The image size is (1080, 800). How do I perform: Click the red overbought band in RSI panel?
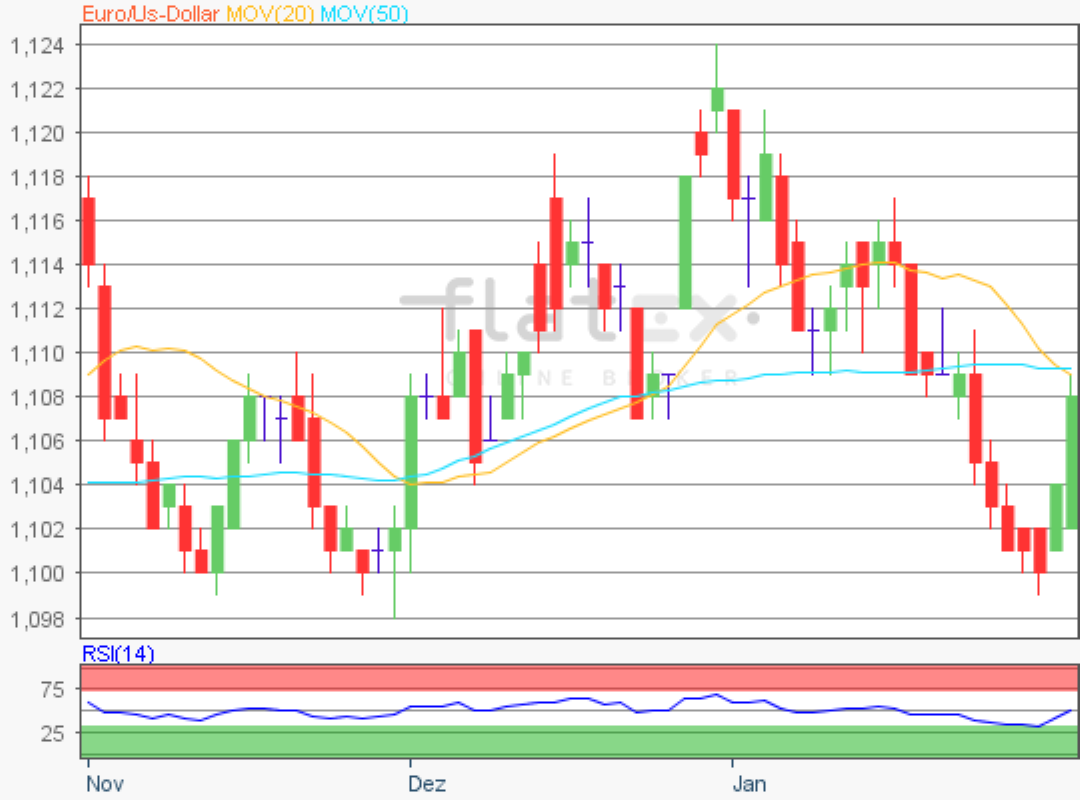click(580, 677)
